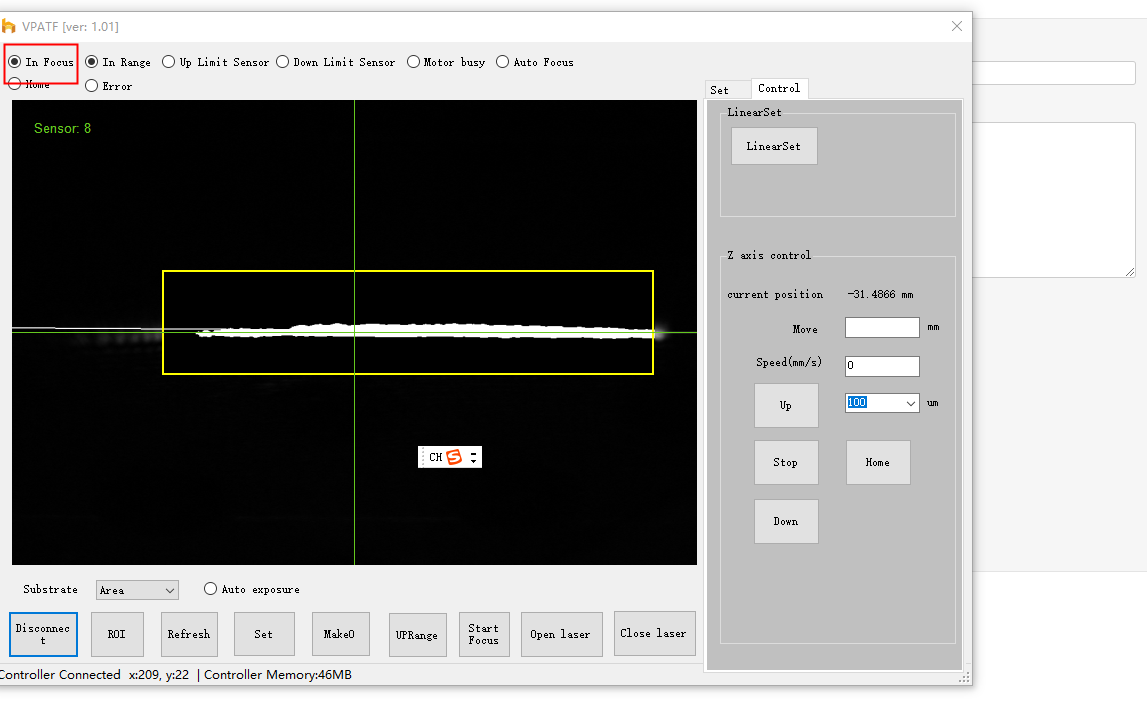Click the Set button in the bottom row

pyautogui.click(x=264, y=634)
